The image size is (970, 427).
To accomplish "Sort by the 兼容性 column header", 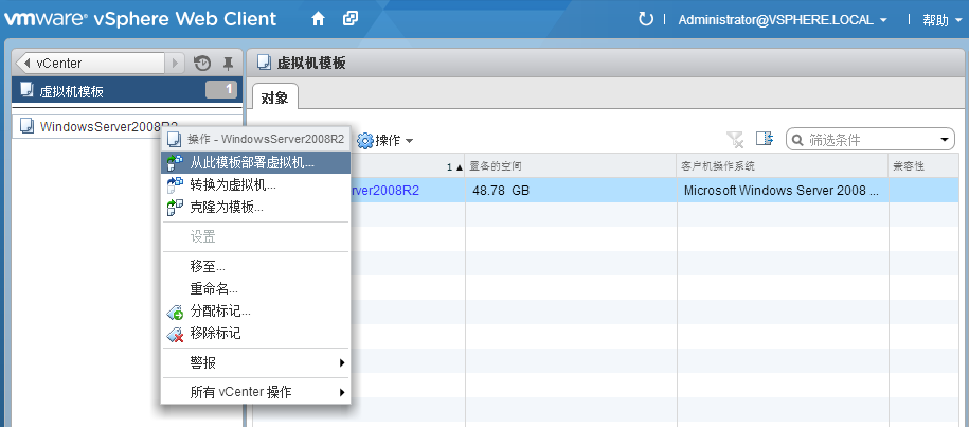I will pos(924,166).
